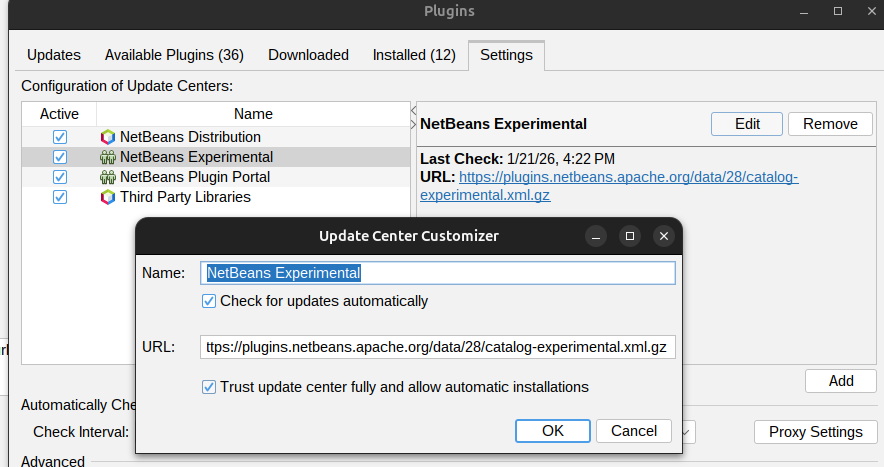Screen dimensions: 884x467
Task: Click the NetBeans Distribution cube icon
Action: (x=108, y=137)
